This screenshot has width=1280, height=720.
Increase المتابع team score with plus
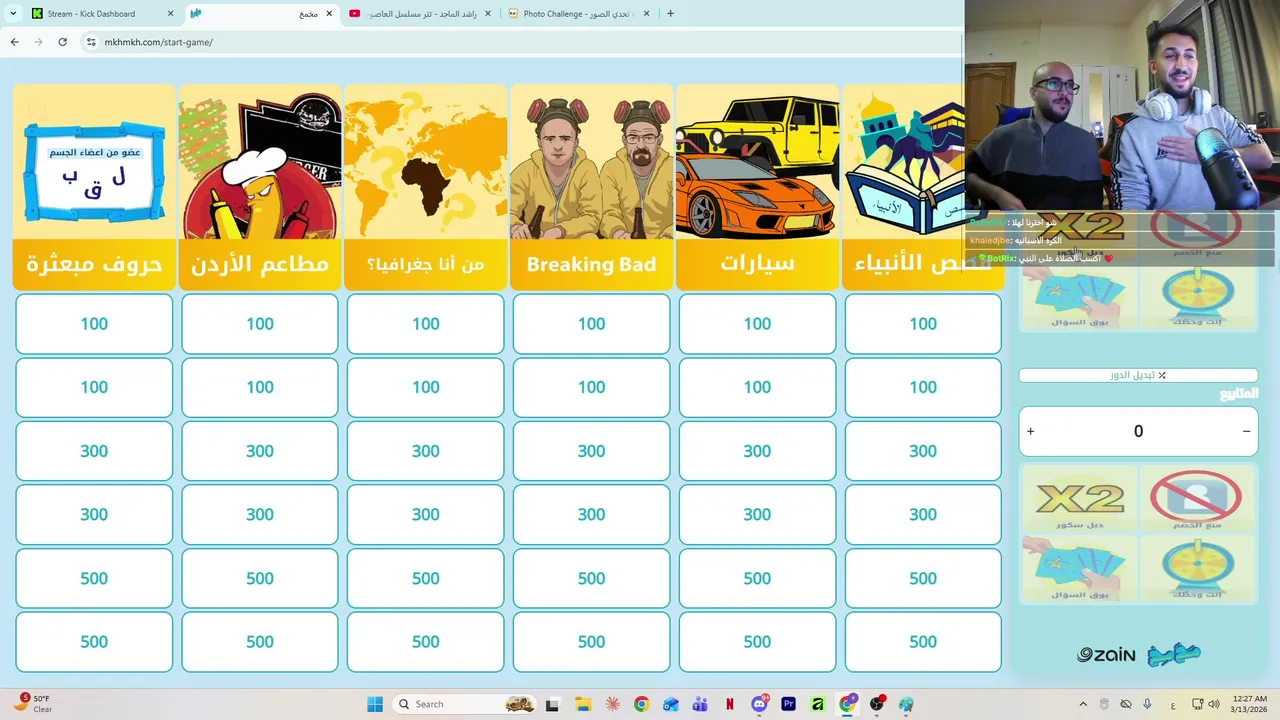[1030, 431]
